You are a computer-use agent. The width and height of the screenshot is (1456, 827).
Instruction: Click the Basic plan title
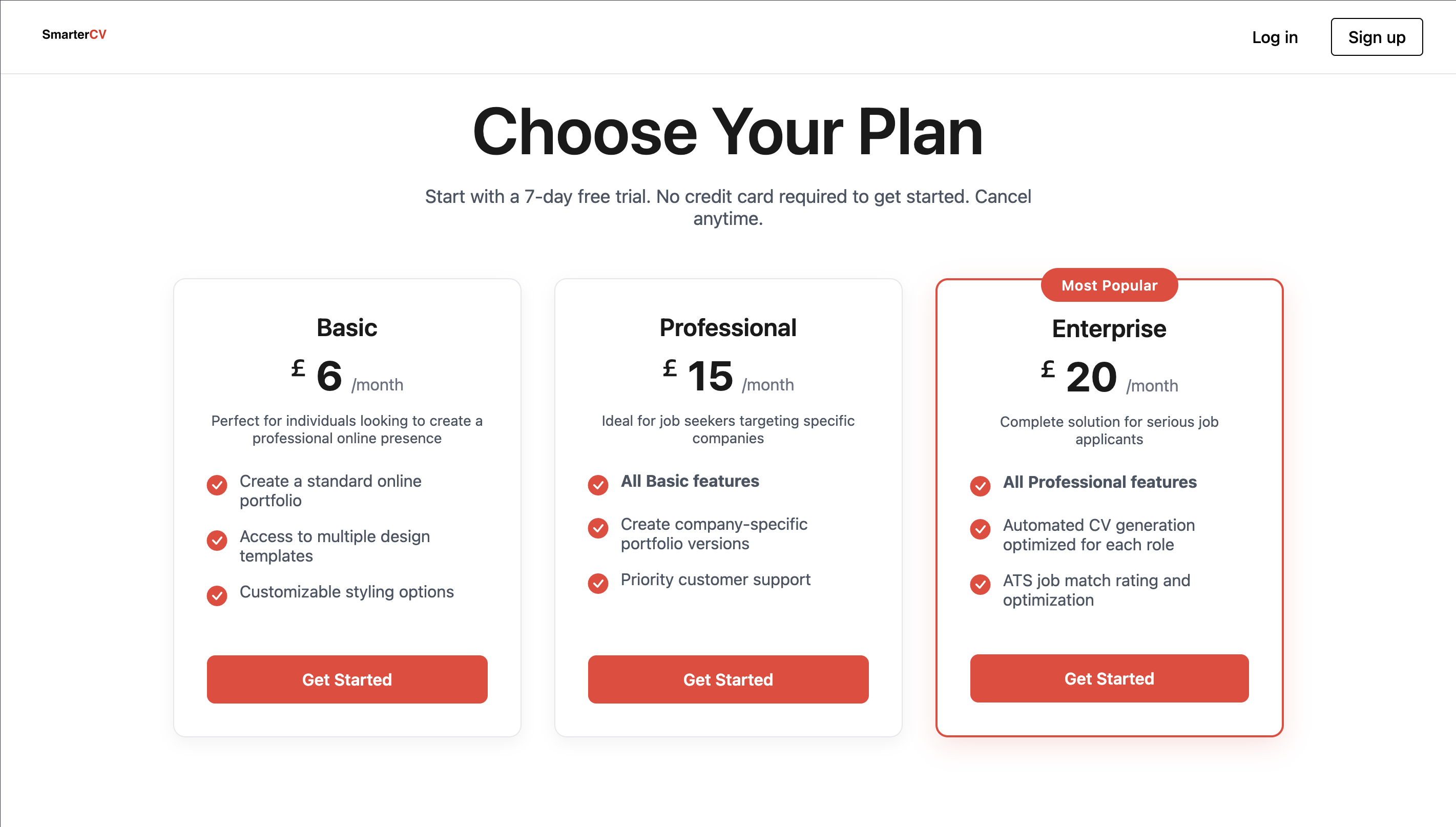pyautogui.click(x=347, y=328)
